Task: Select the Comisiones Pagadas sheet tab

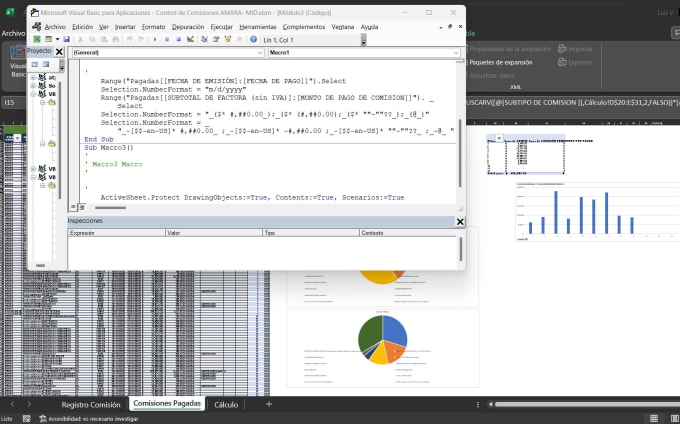Action: pos(167,404)
